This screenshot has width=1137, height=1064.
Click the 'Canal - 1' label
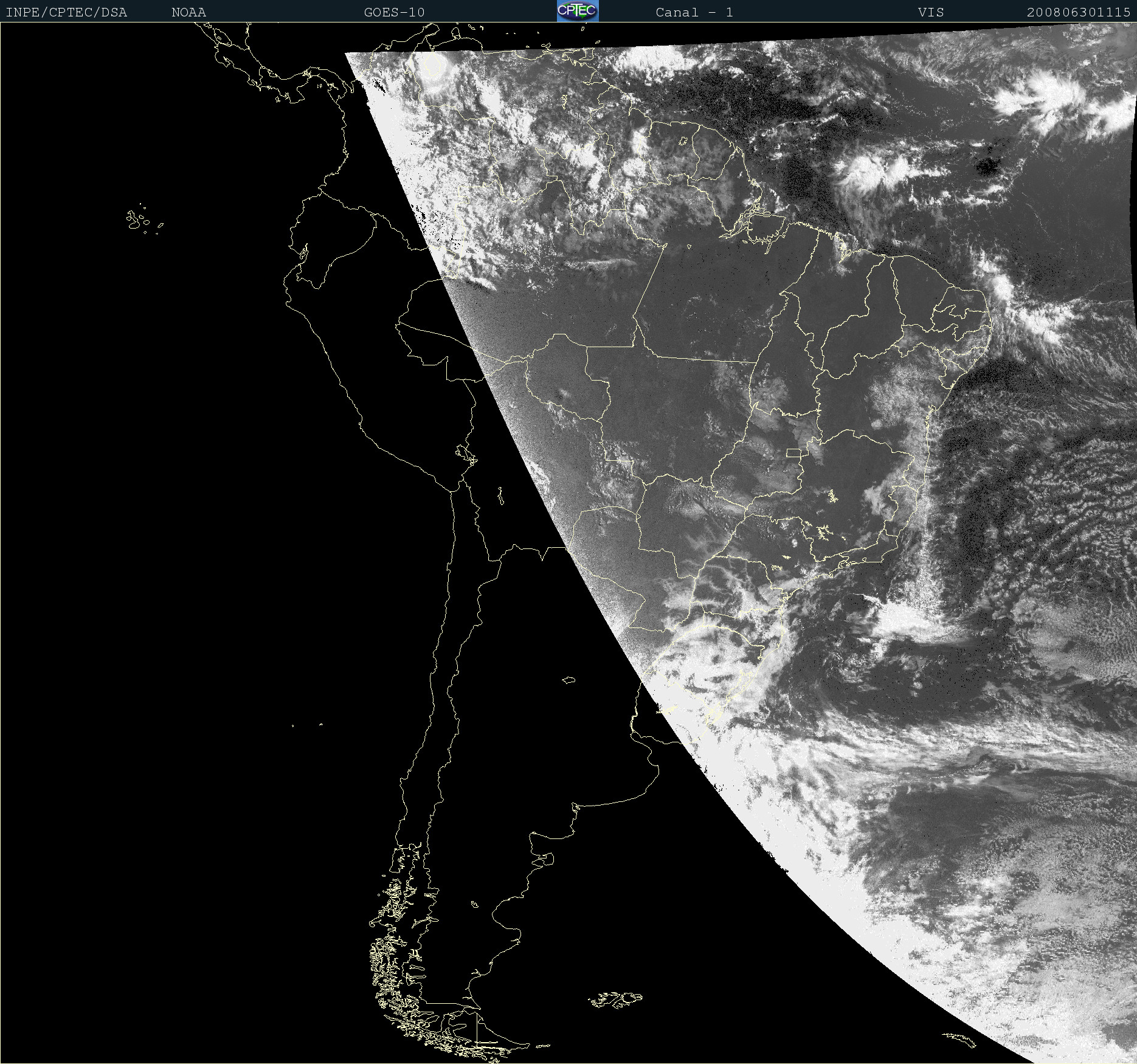click(x=694, y=12)
